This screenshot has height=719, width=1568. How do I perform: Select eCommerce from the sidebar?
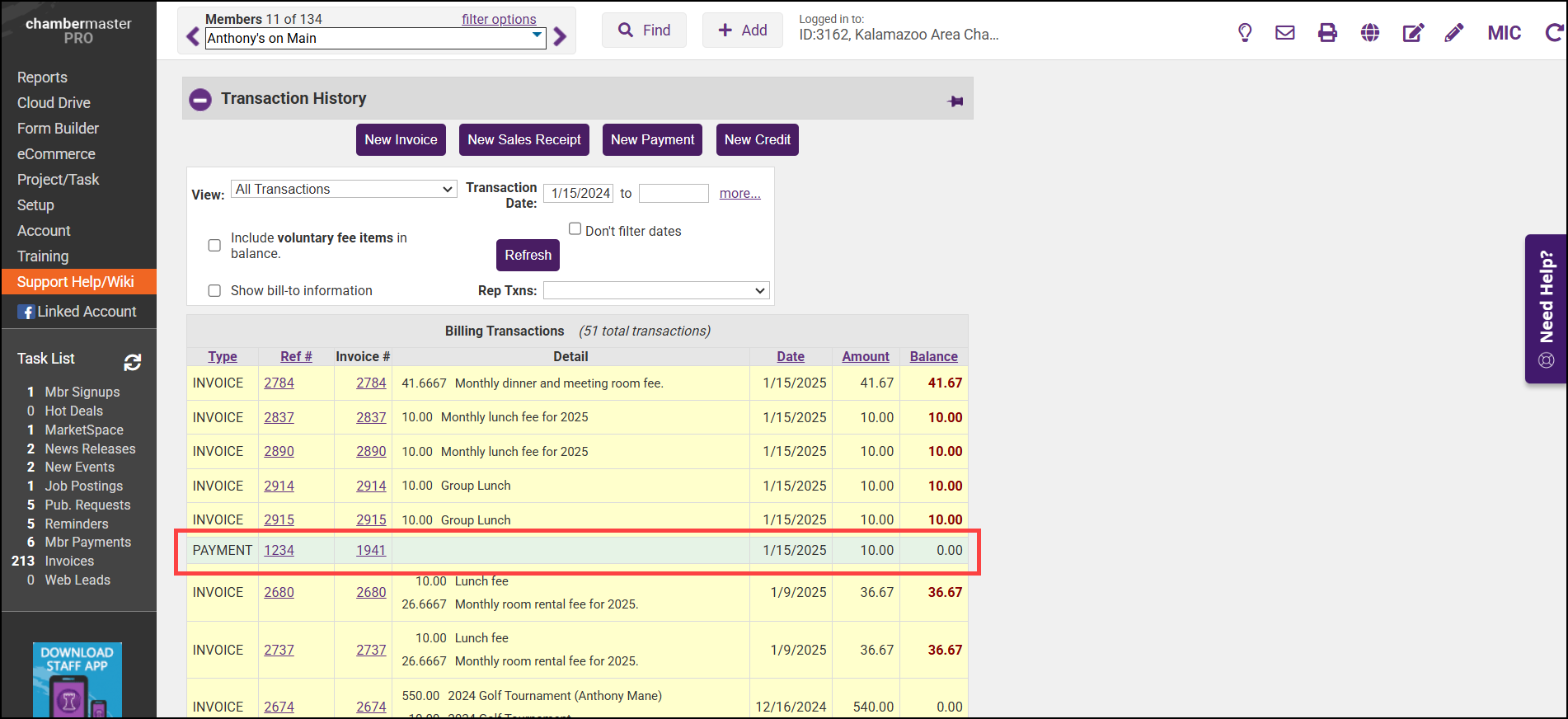(x=56, y=154)
